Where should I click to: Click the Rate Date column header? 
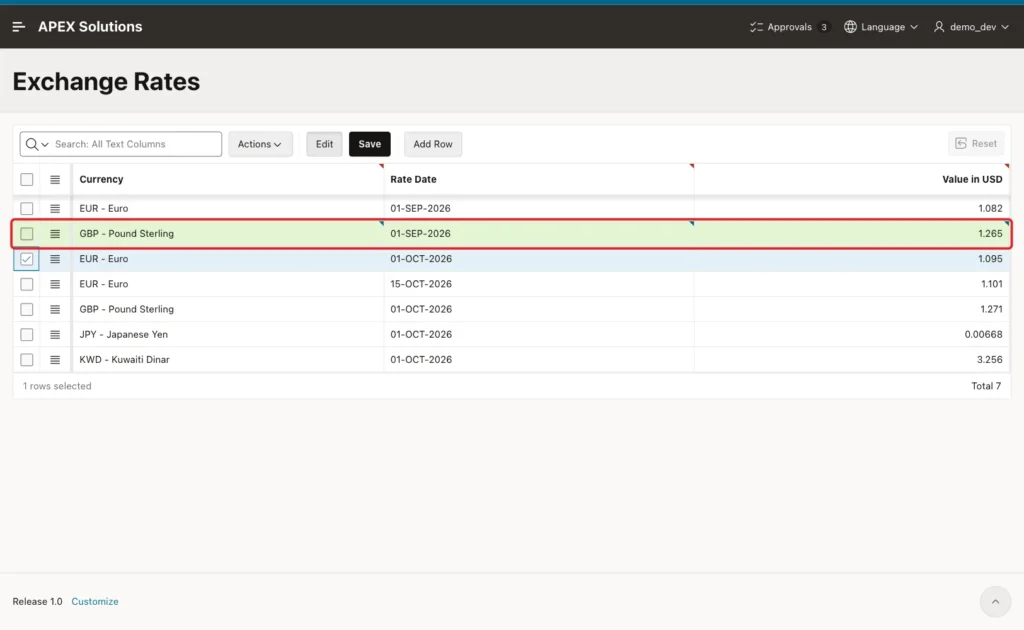coord(539,180)
